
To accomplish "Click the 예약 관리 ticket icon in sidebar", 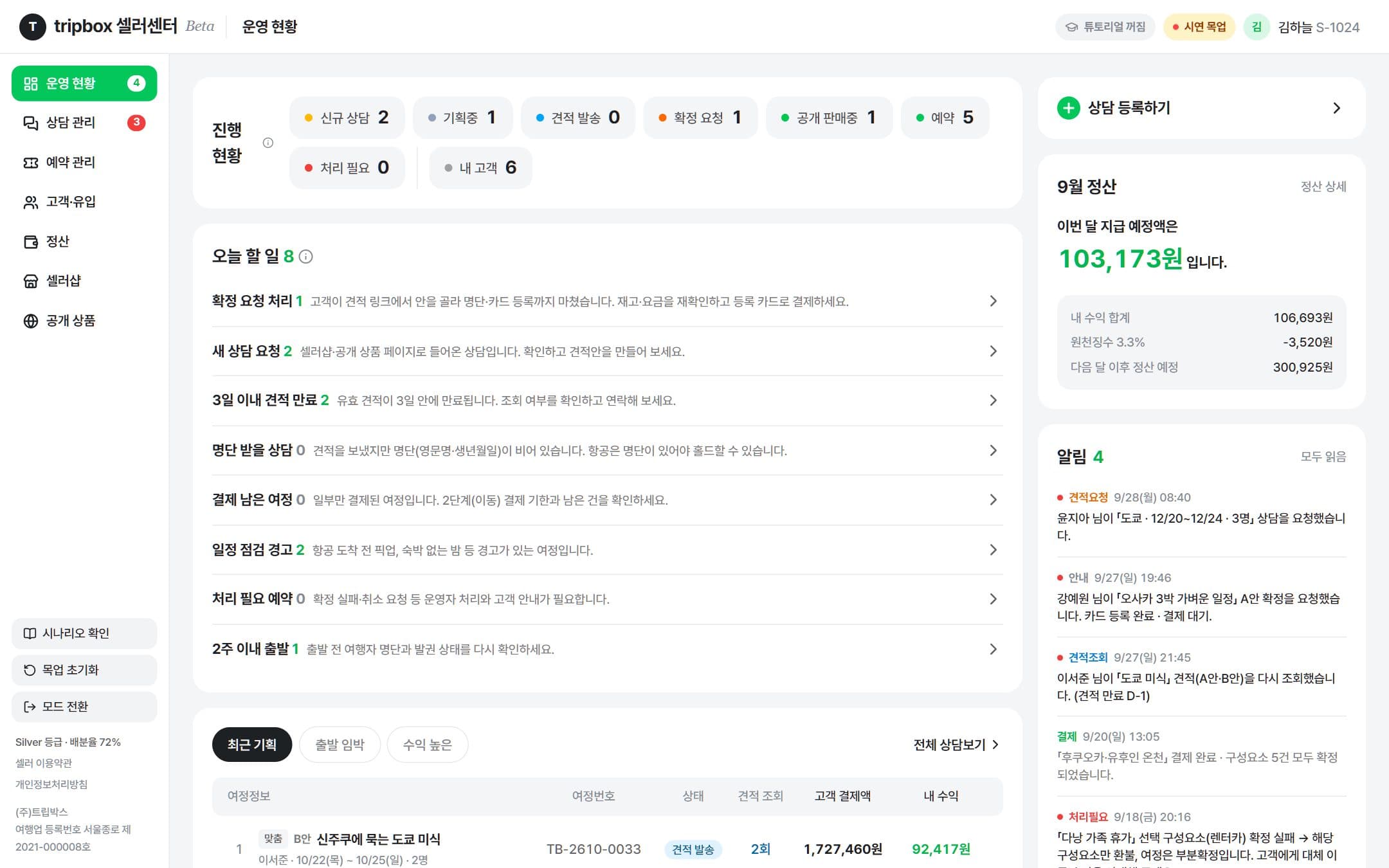I will pyautogui.click(x=30, y=163).
